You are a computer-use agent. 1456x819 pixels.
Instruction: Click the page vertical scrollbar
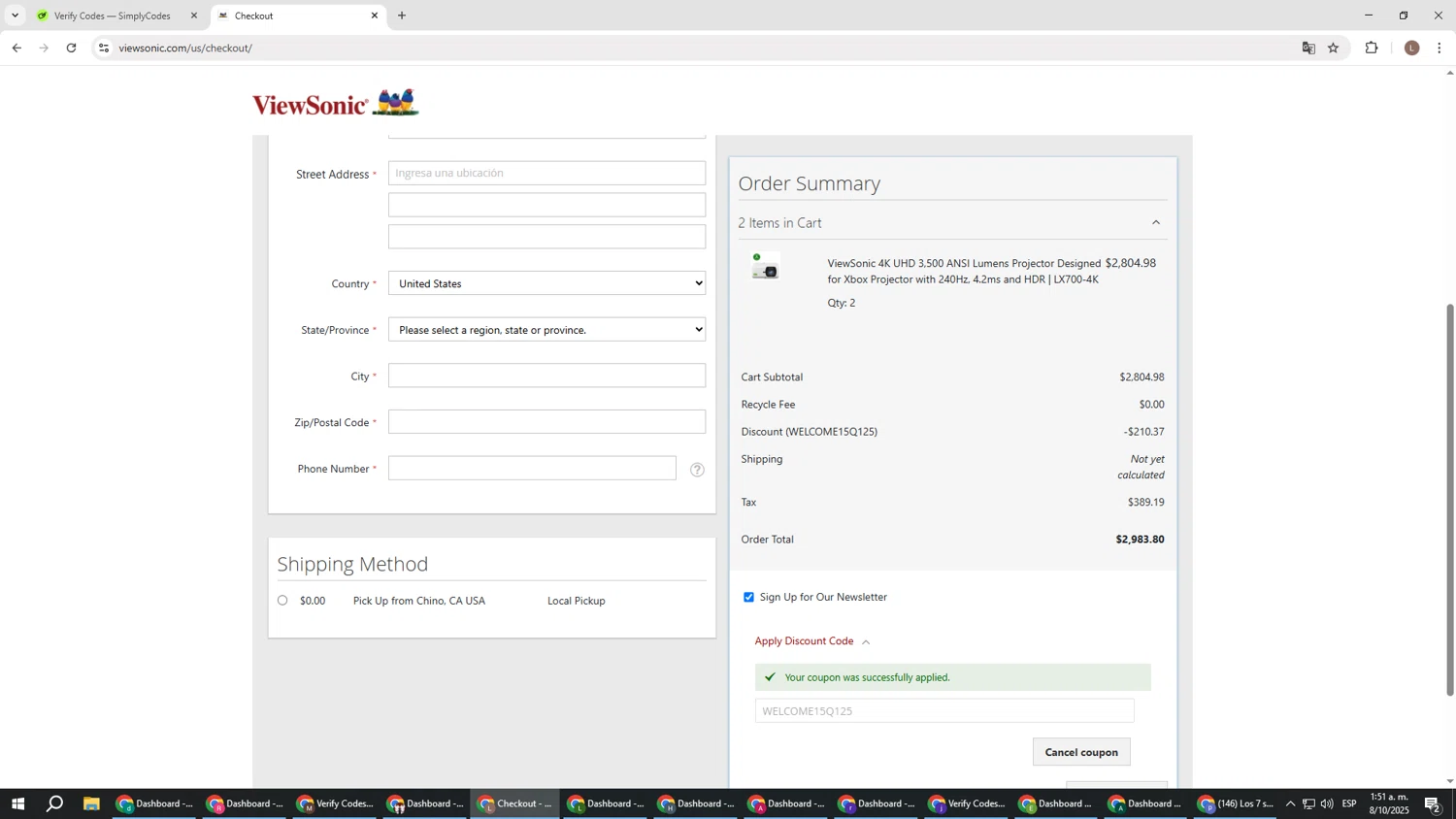(x=1450, y=500)
